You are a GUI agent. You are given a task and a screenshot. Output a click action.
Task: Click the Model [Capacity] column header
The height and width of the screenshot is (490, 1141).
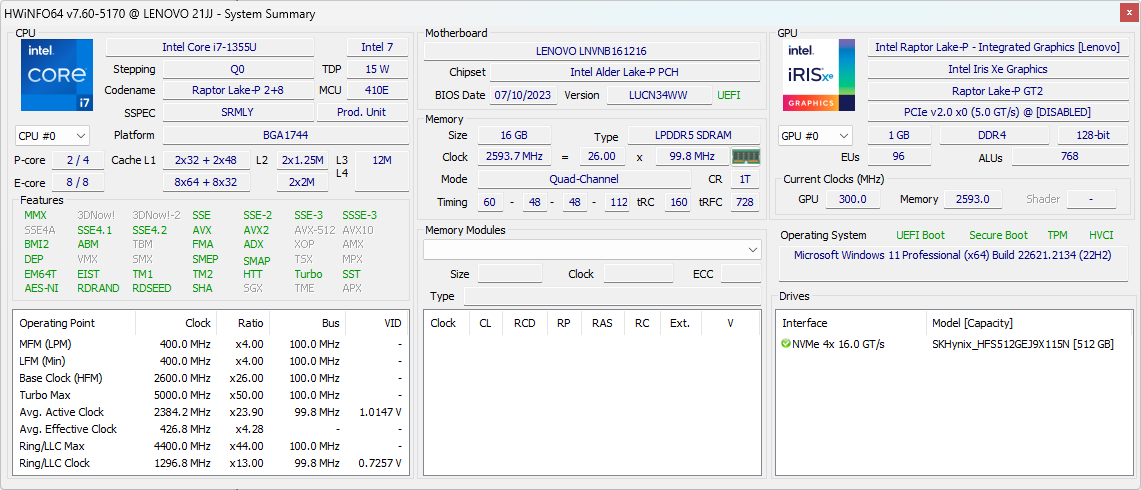pos(972,323)
